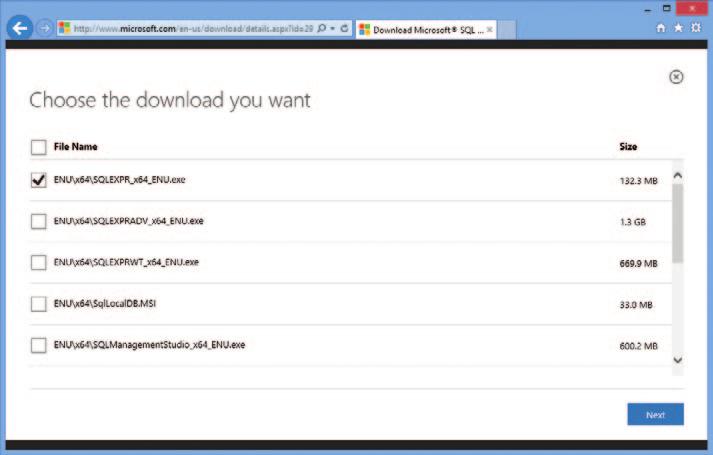The width and height of the screenshot is (713, 455).
Task: Click the search magnifier in address bar
Action: click(x=321, y=28)
